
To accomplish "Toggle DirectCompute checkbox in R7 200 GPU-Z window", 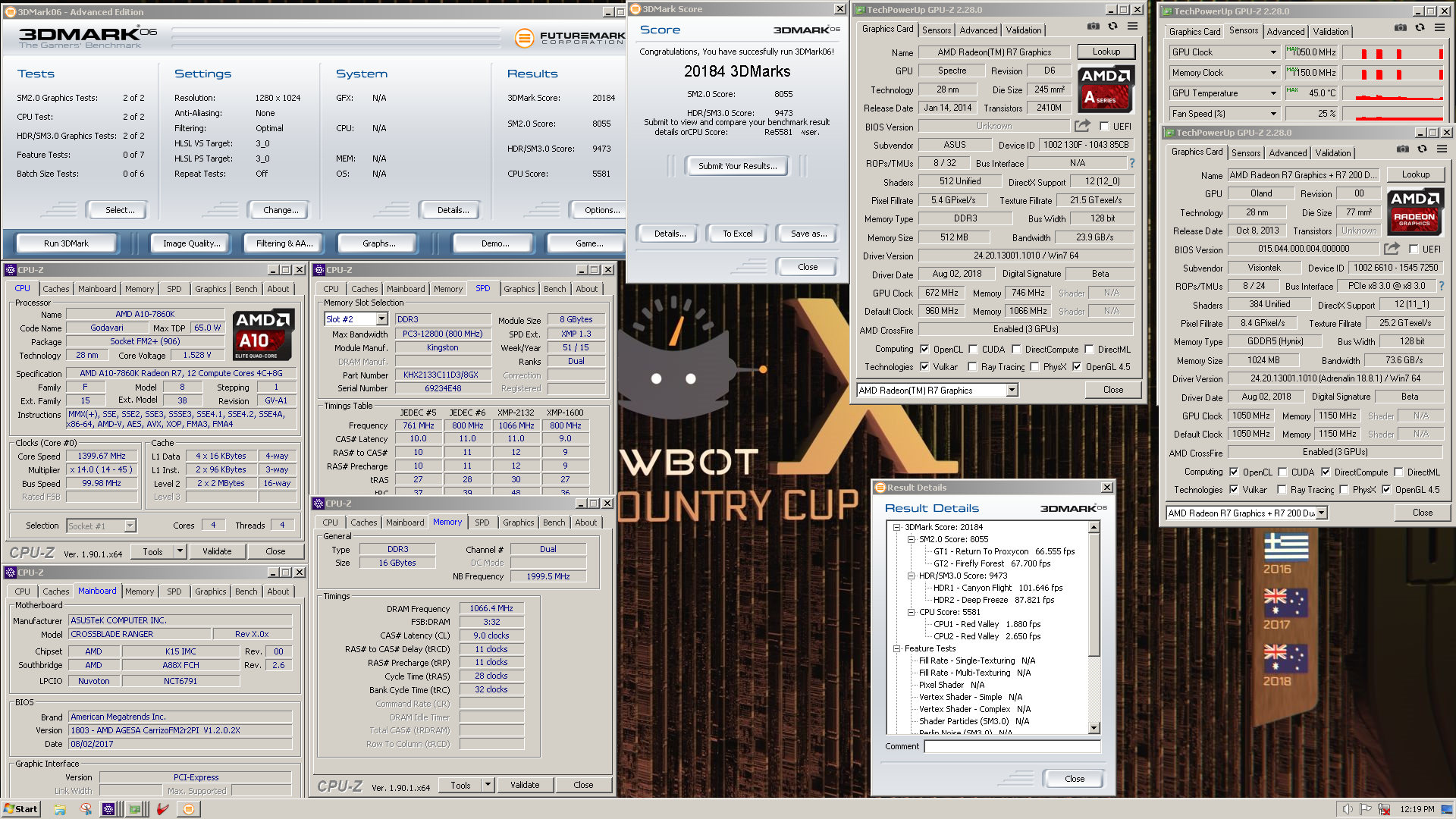I will click(1326, 472).
